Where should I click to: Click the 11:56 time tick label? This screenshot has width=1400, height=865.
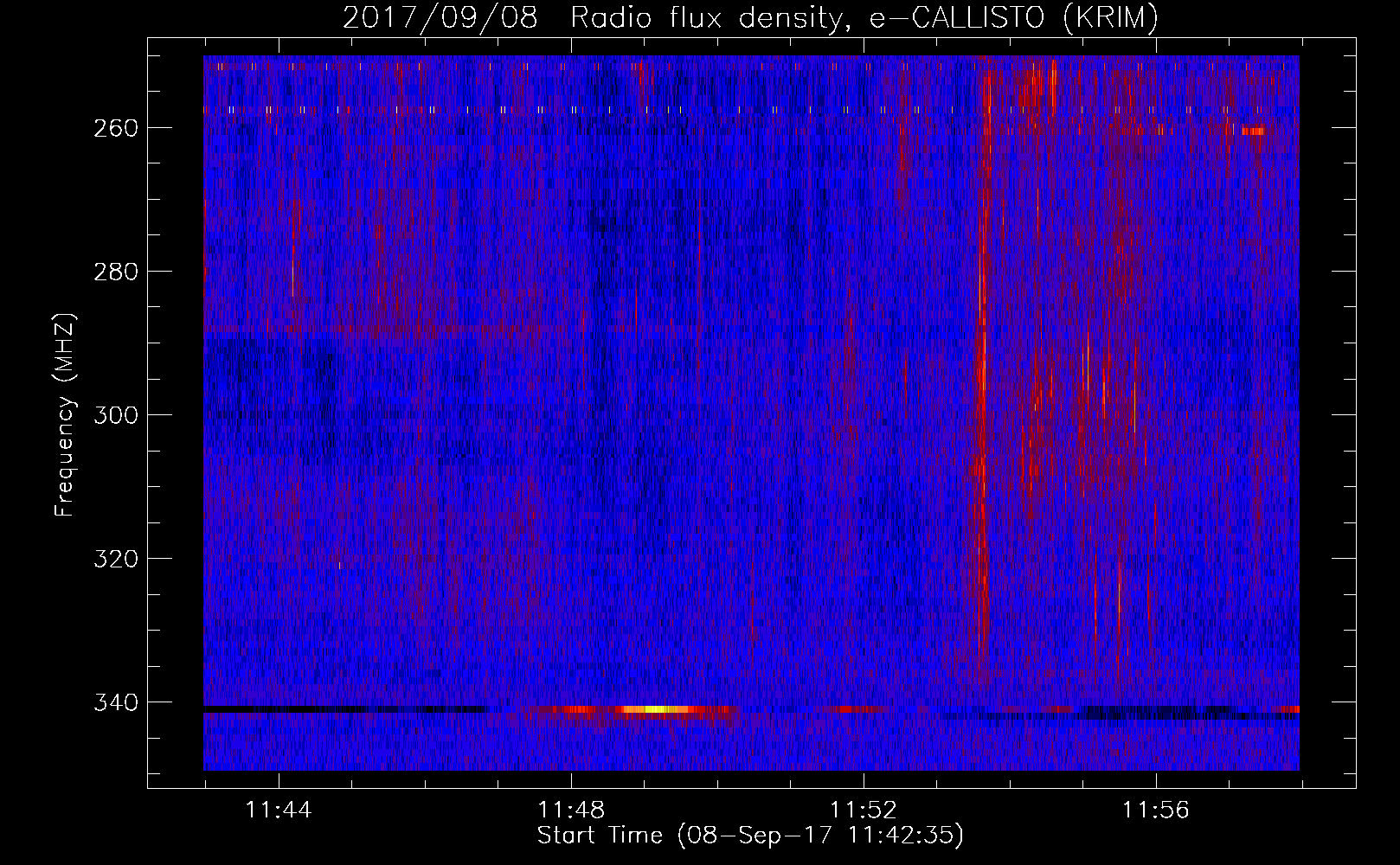point(1156,811)
